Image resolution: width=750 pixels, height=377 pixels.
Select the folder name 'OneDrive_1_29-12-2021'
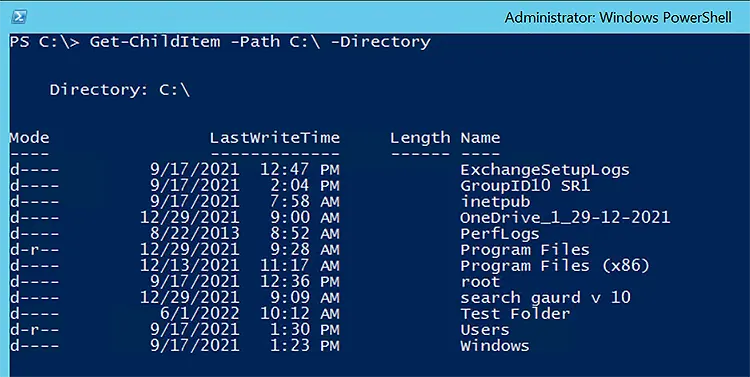pos(565,218)
